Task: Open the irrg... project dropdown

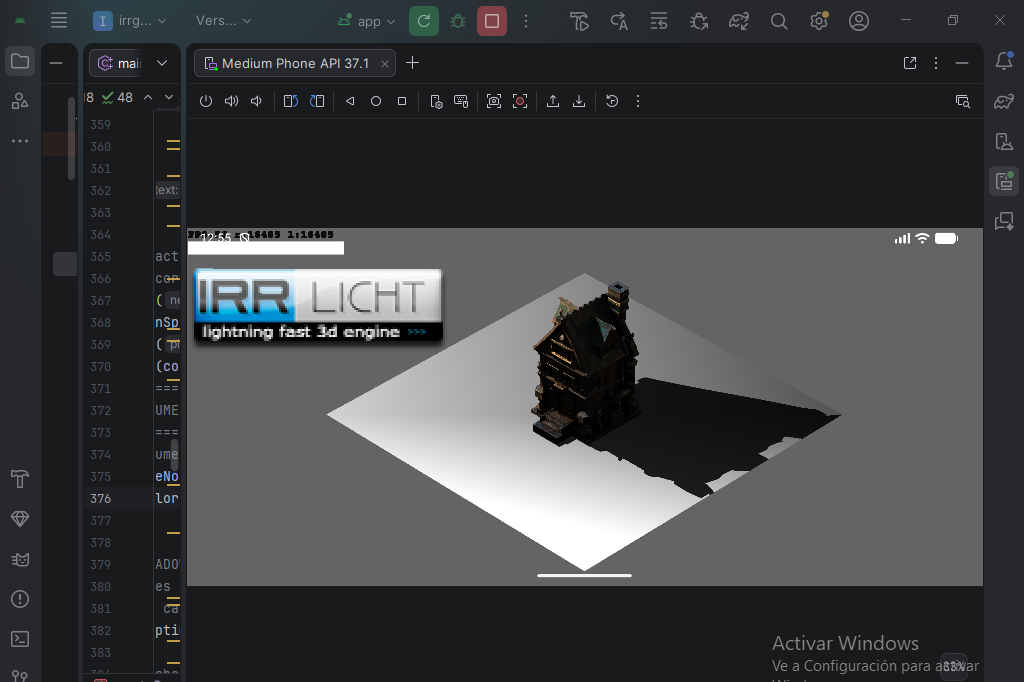Action: click(129, 21)
